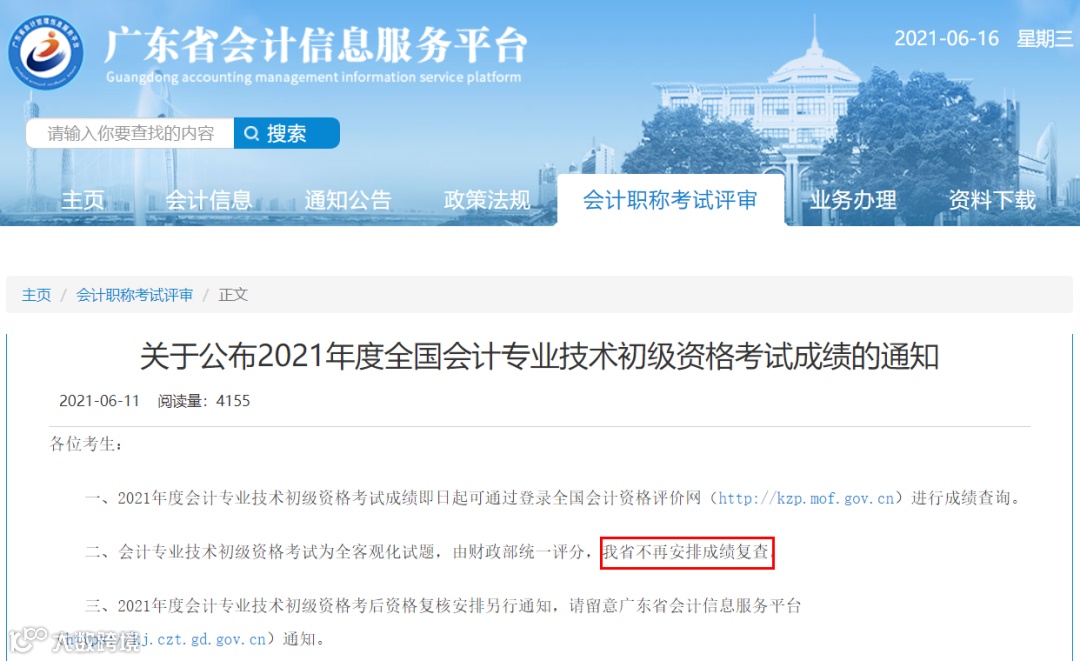Open the 政策法规 navigation tab

[487, 200]
